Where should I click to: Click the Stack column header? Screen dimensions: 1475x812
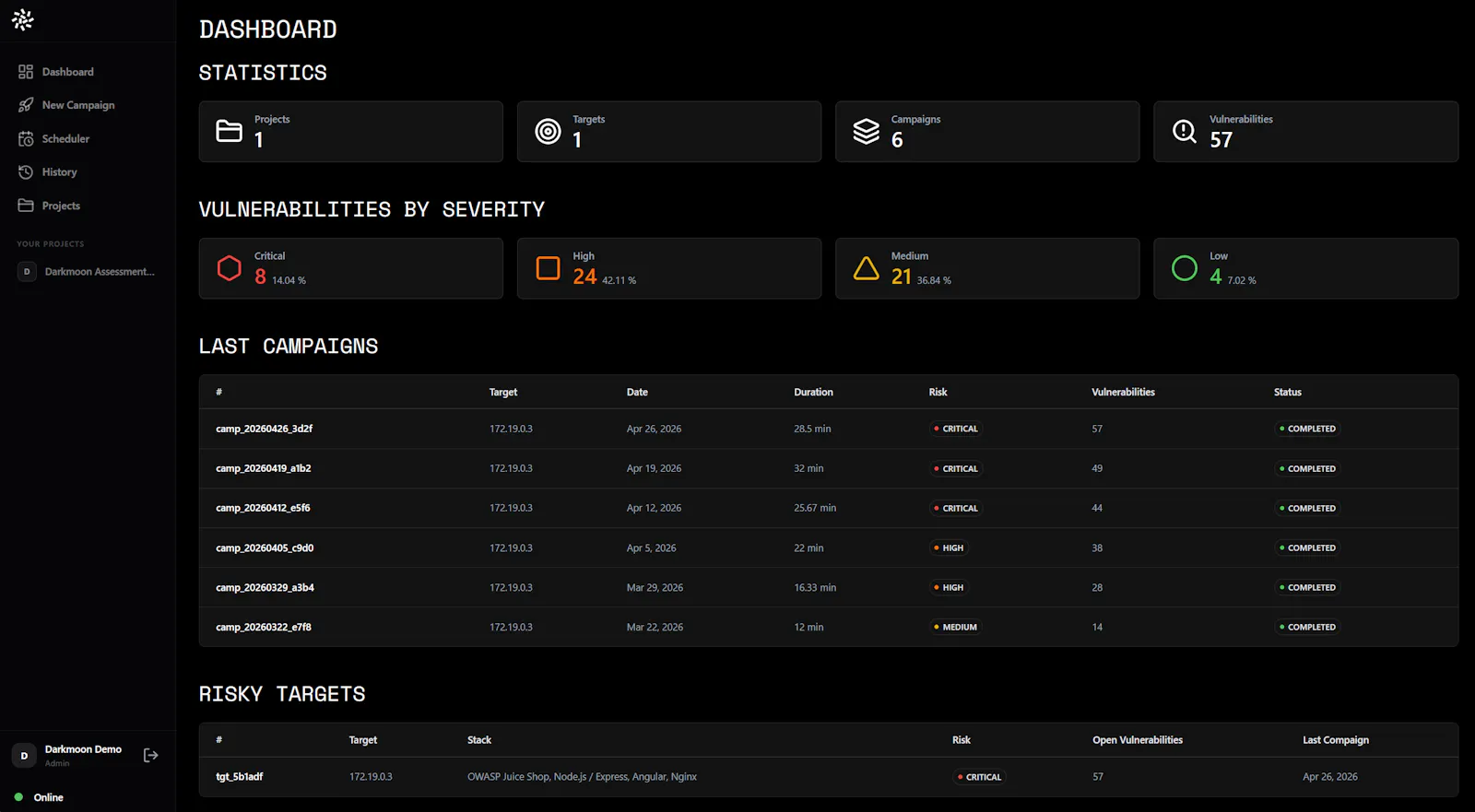tap(479, 740)
